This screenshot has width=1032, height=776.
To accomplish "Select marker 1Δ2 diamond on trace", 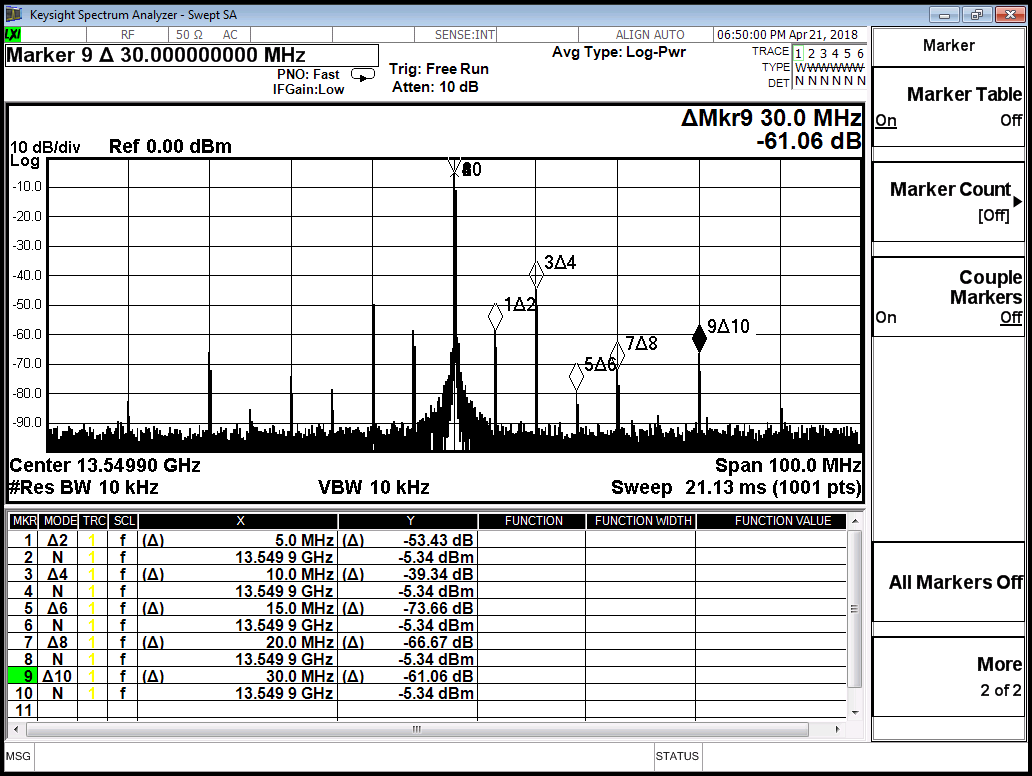I will pyautogui.click(x=496, y=317).
